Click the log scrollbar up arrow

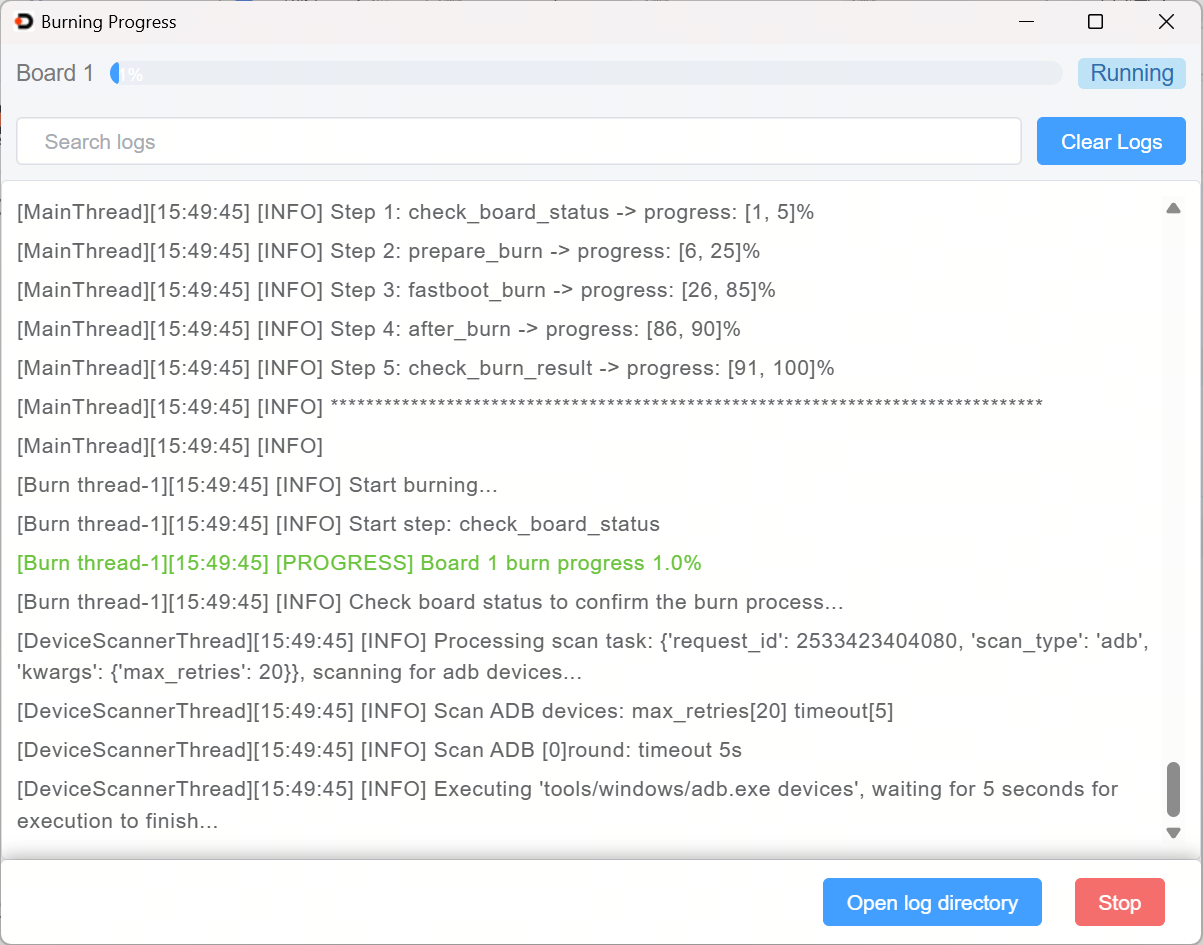(x=1174, y=208)
